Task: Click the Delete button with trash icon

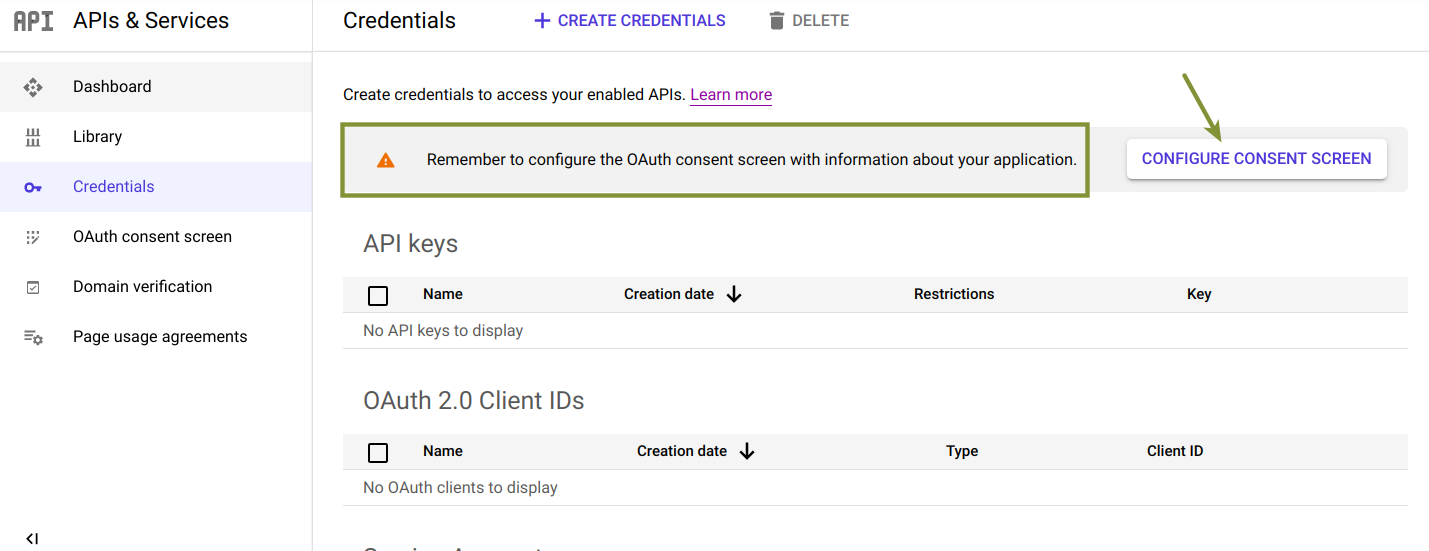Action: point(809,21)
